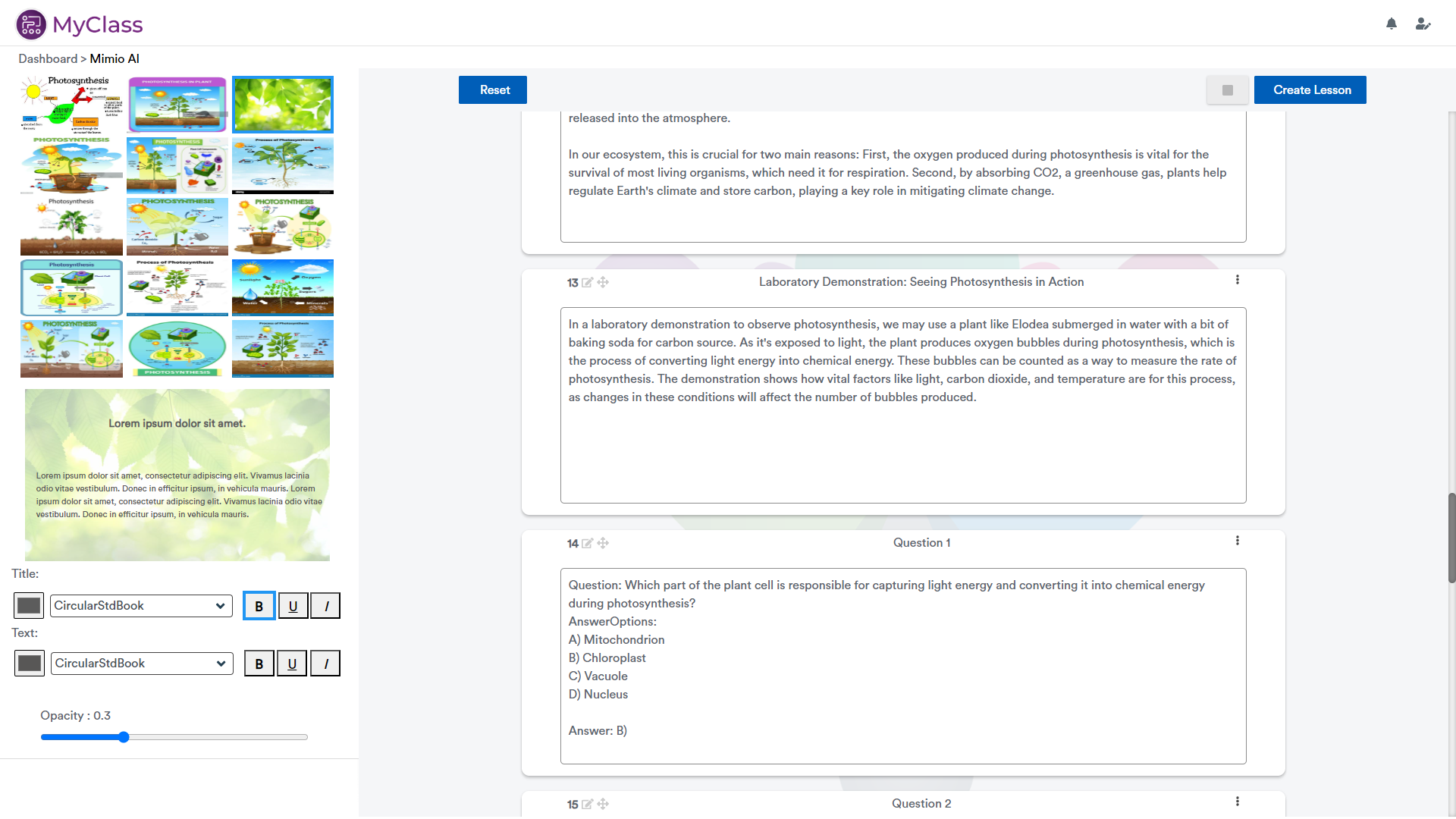Open the Title font dropdown
The image size is (1456, 819).
(x=140, y=605)
